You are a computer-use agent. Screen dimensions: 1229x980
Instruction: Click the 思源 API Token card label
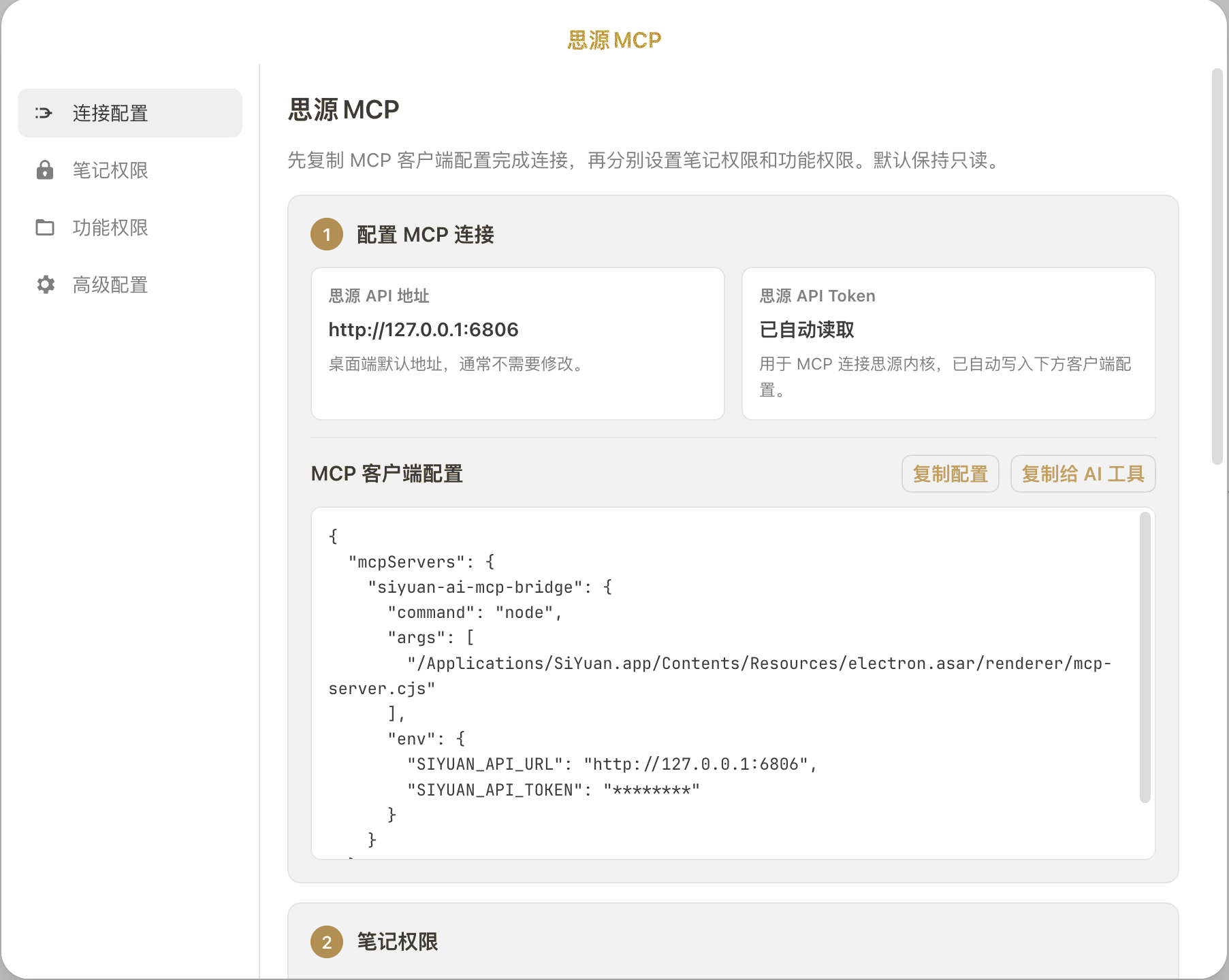pyautogui.click(x=817, y=296)
